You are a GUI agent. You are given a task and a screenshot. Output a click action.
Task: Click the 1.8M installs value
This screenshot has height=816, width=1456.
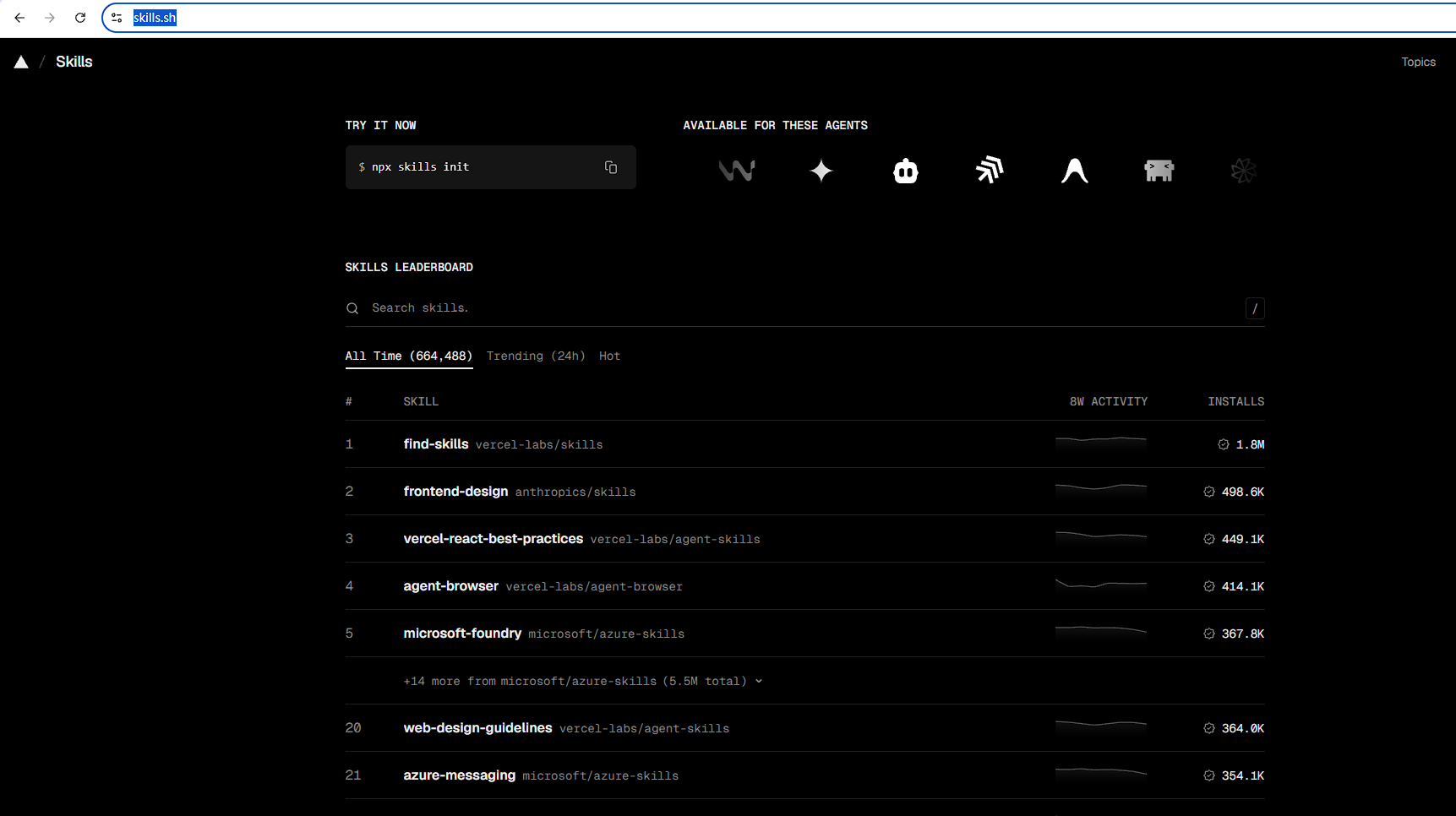(1251, 444)
